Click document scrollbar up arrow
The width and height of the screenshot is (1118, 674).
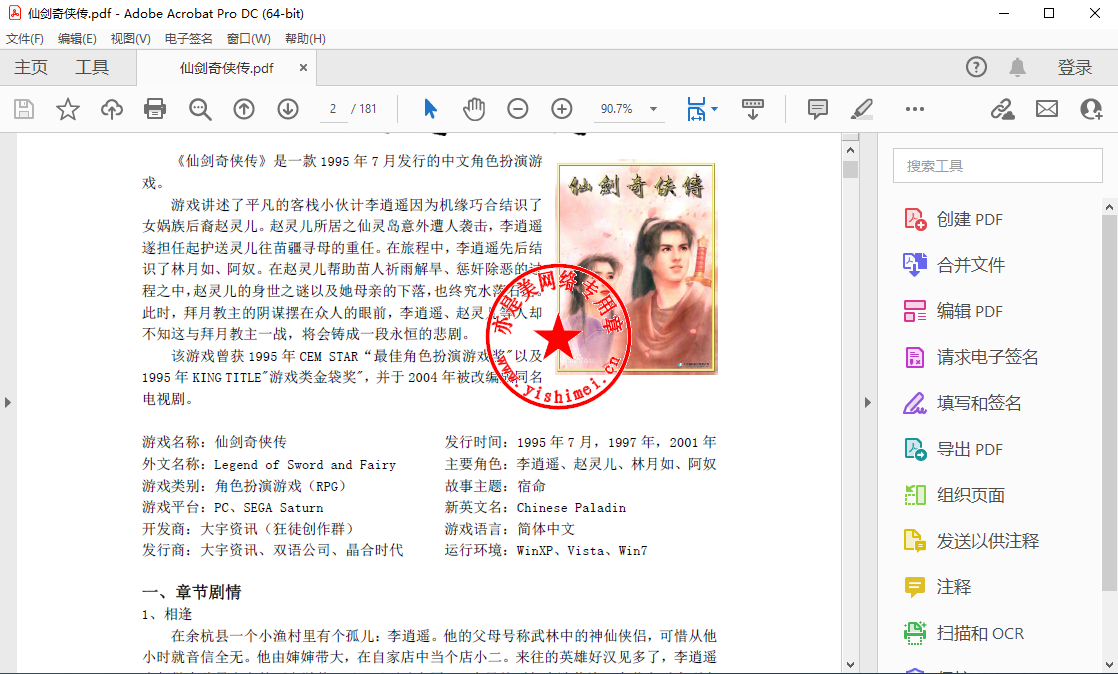(850, 150)
